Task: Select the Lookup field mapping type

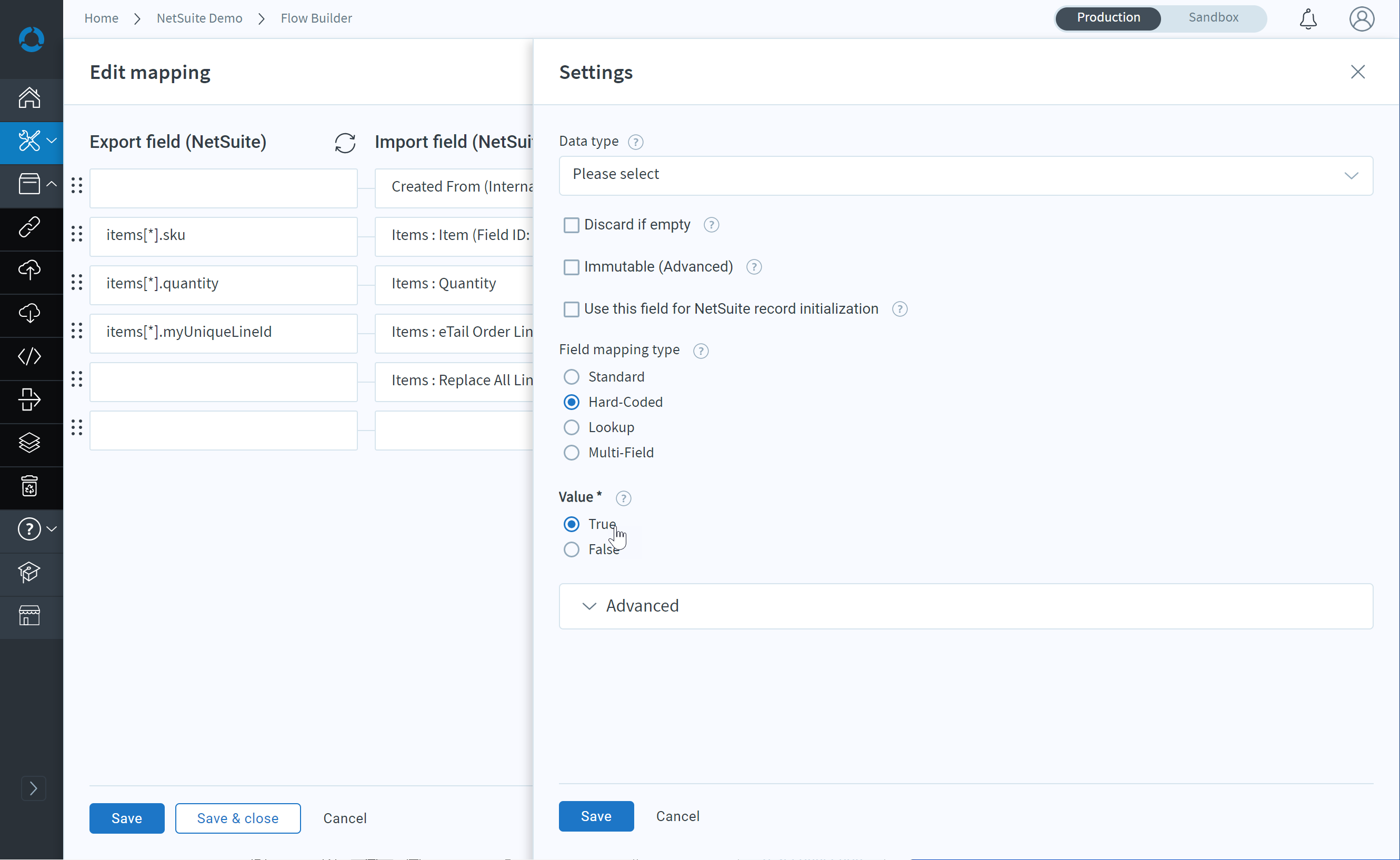Action: pyautogui.click(x=571, y=427)
